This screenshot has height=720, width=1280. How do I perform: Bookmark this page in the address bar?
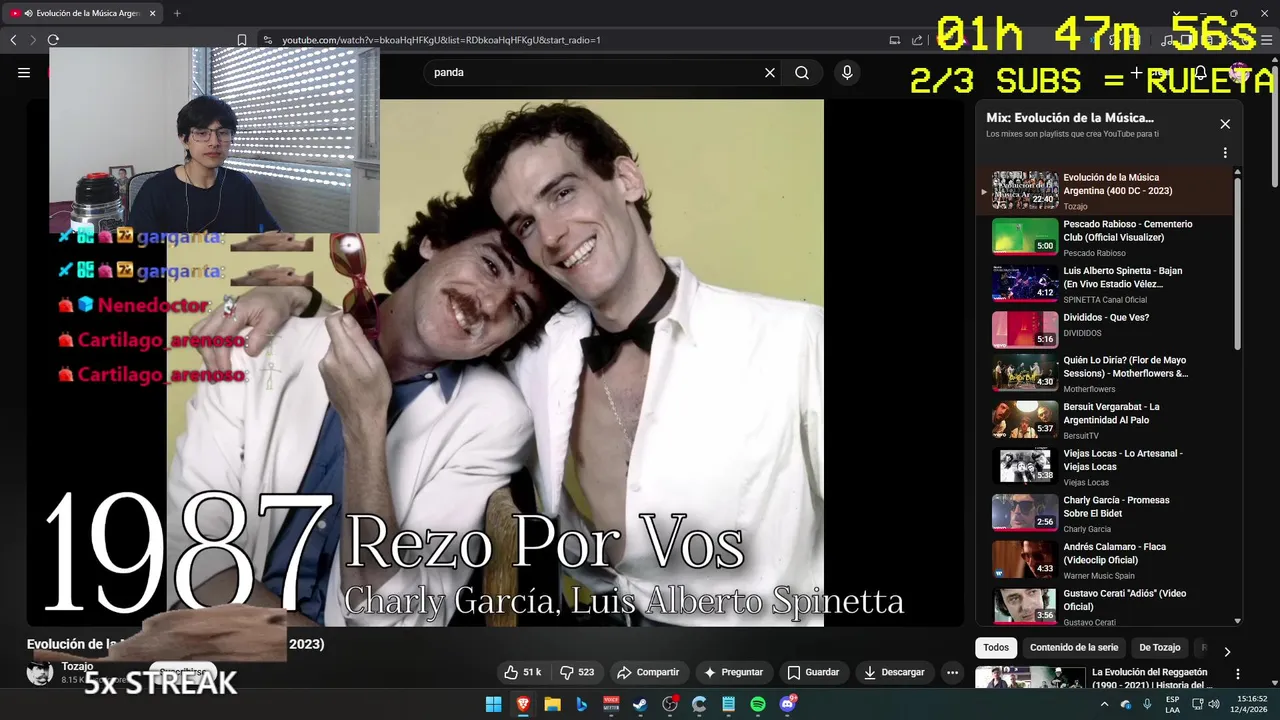point(242,40)
